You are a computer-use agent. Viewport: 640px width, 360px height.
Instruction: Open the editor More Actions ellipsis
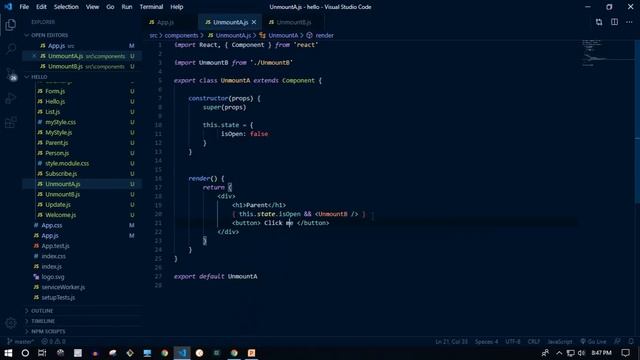(x=629, y=22)
